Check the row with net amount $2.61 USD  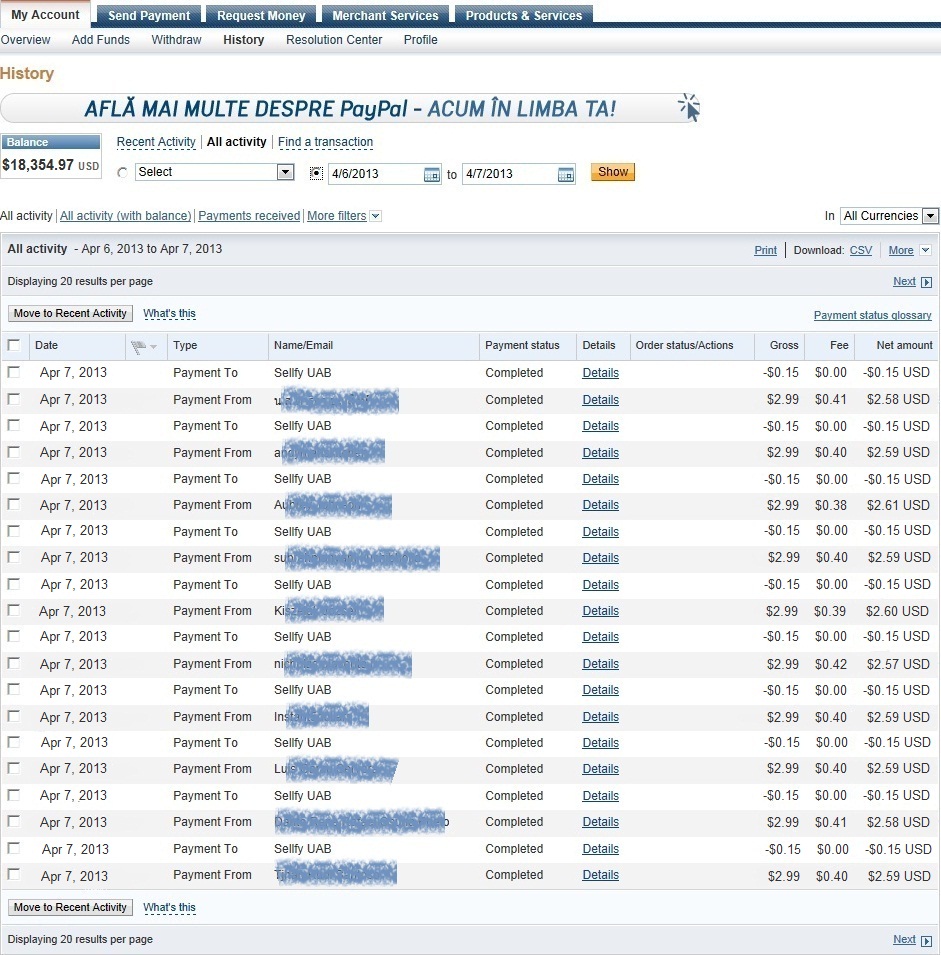pyautogui.click(x=13, y=504)
